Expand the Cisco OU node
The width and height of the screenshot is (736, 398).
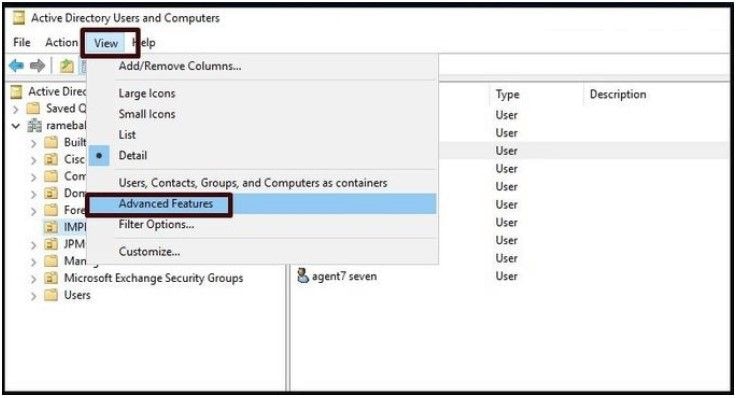click(33, 160)
